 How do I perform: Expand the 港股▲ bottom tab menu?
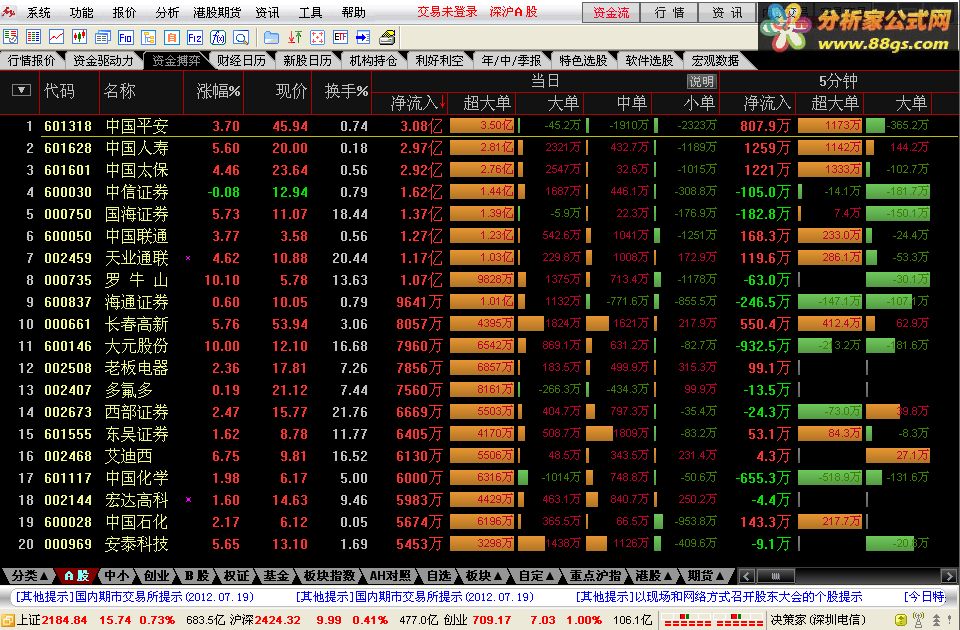click(653, 576)
